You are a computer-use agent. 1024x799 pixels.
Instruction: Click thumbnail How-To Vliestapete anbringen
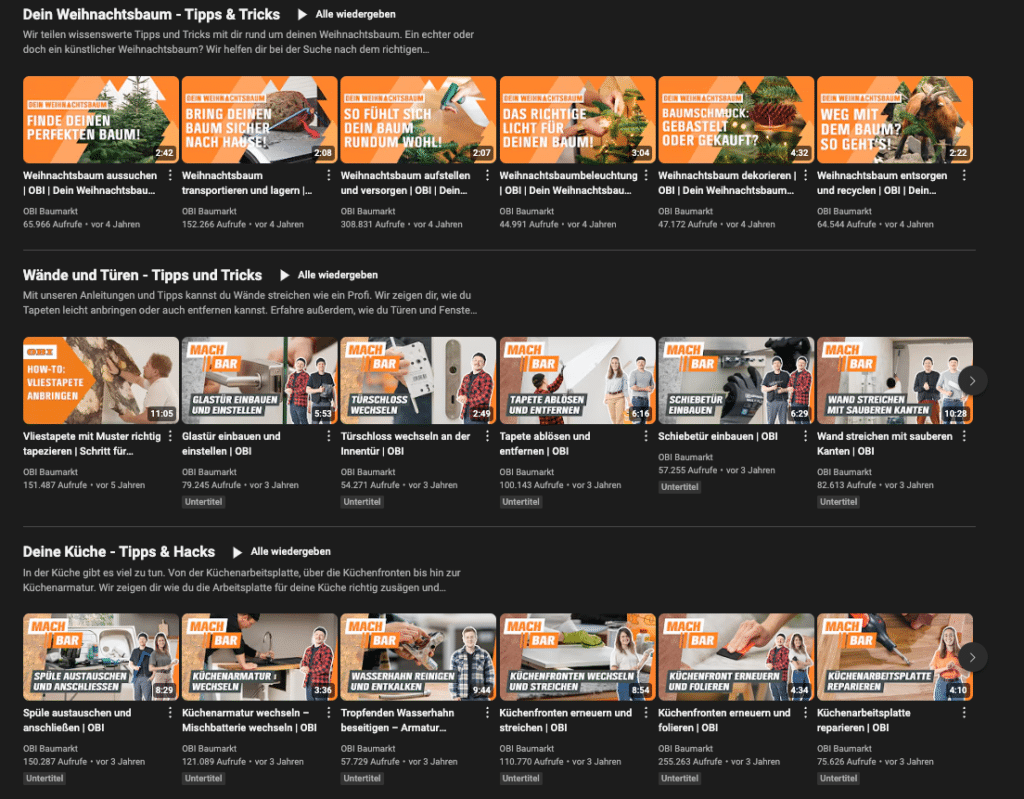(x=101, y=380)
